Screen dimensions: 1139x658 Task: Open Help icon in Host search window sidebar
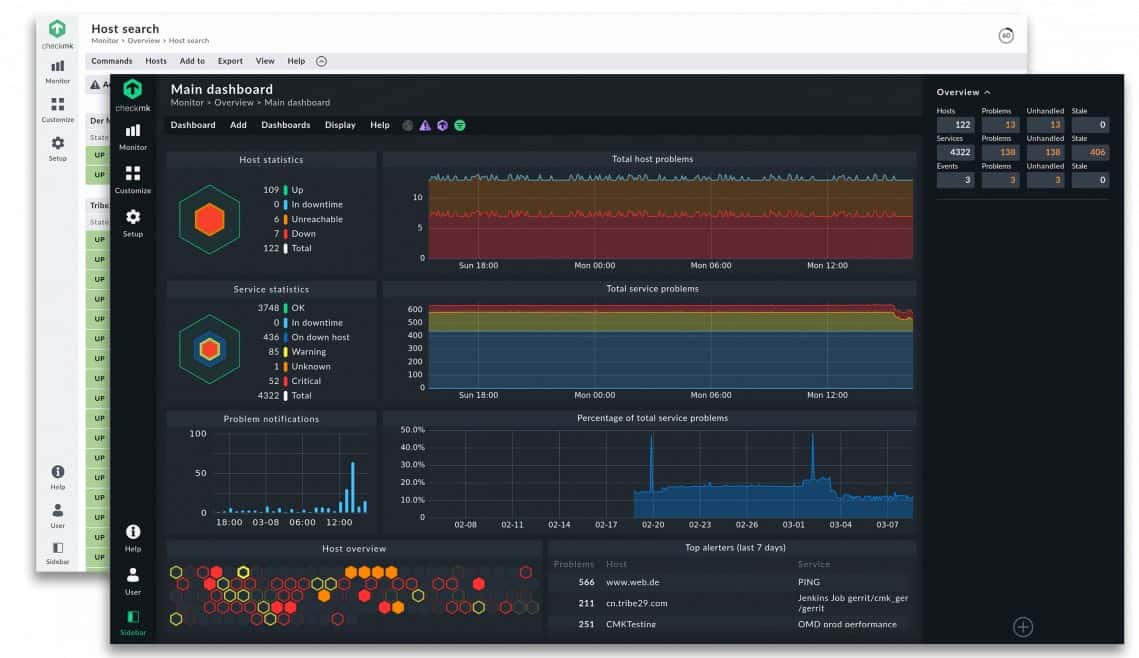click(57, 477)
